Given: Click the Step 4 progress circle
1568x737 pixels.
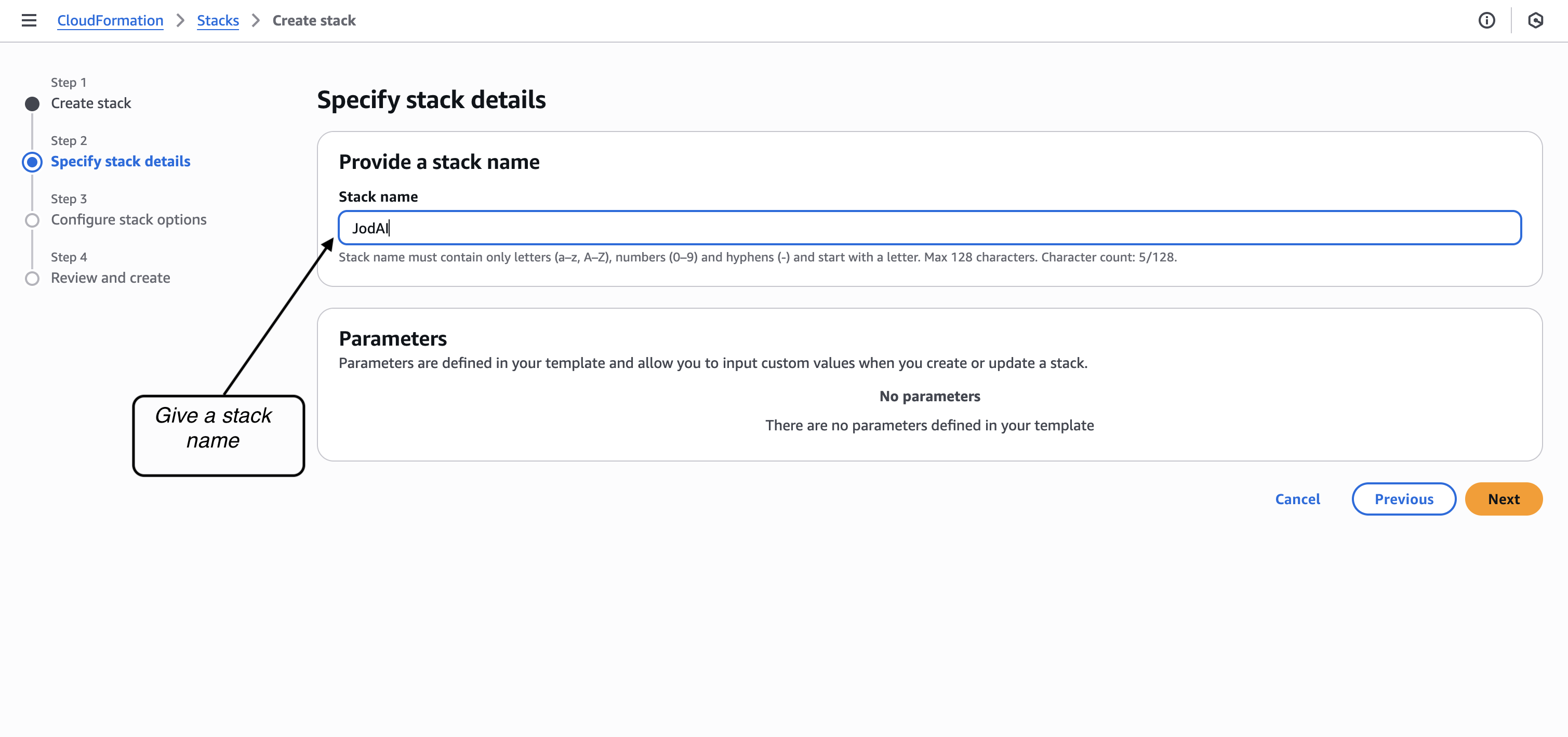Looking at the screenshot, I should [x=32, y=279].
